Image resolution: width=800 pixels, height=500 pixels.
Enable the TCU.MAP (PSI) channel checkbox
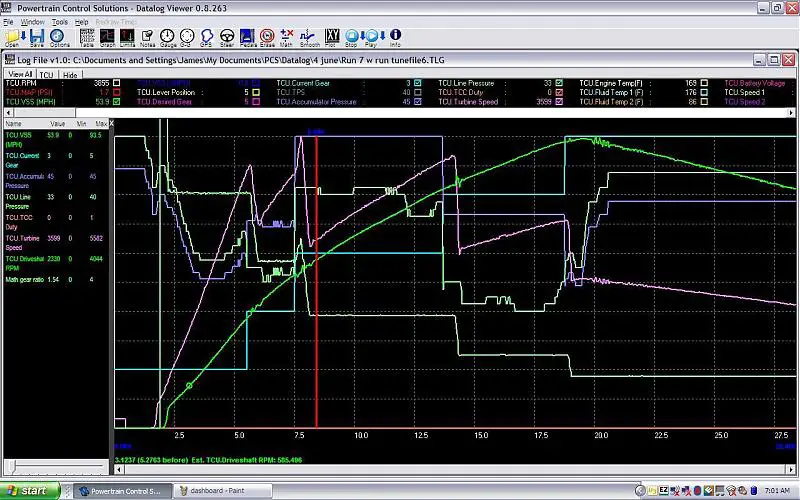coord(117,92)
